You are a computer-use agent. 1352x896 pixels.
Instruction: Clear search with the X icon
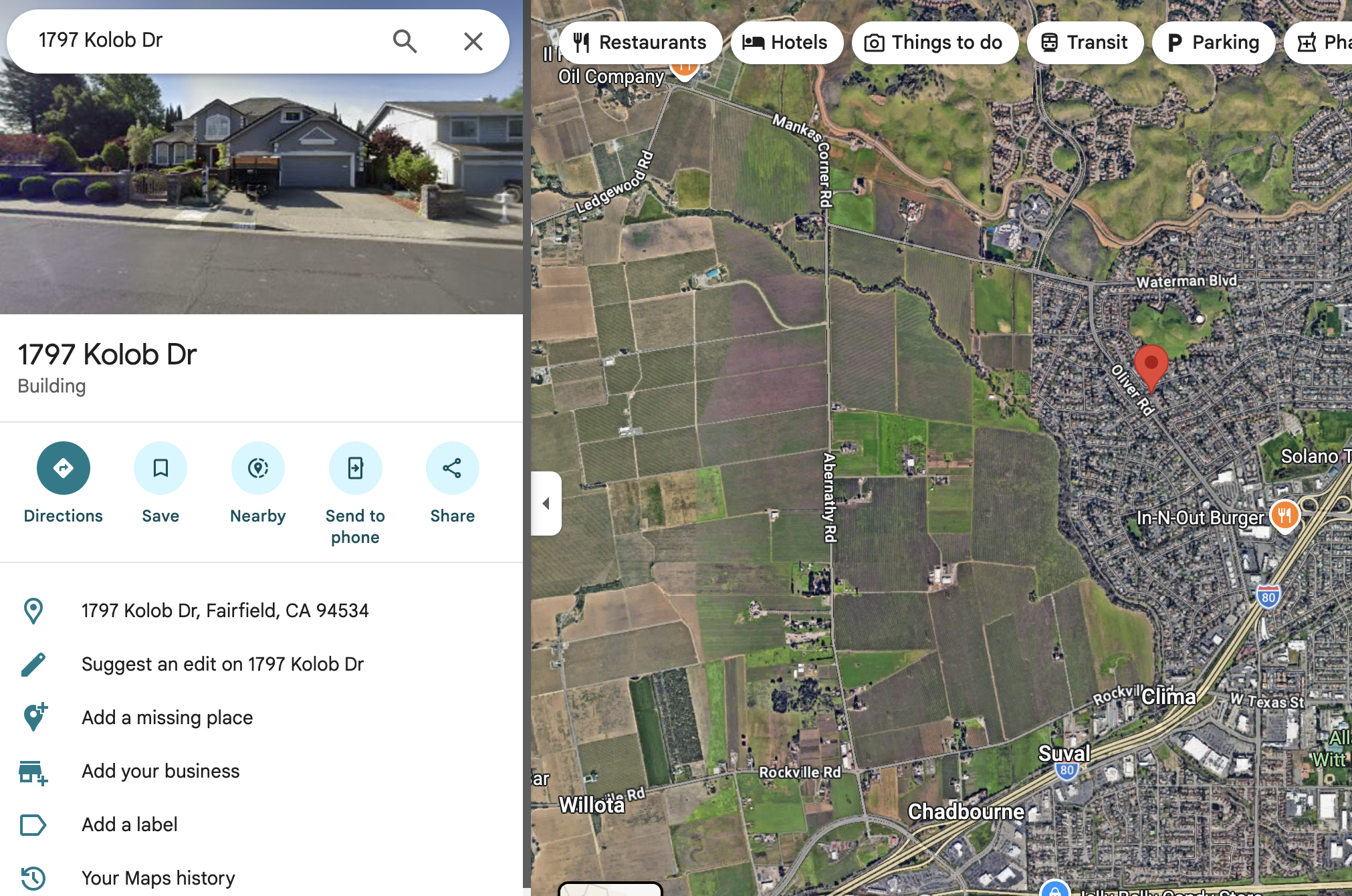pyautogui.click(x=473, y=41)
